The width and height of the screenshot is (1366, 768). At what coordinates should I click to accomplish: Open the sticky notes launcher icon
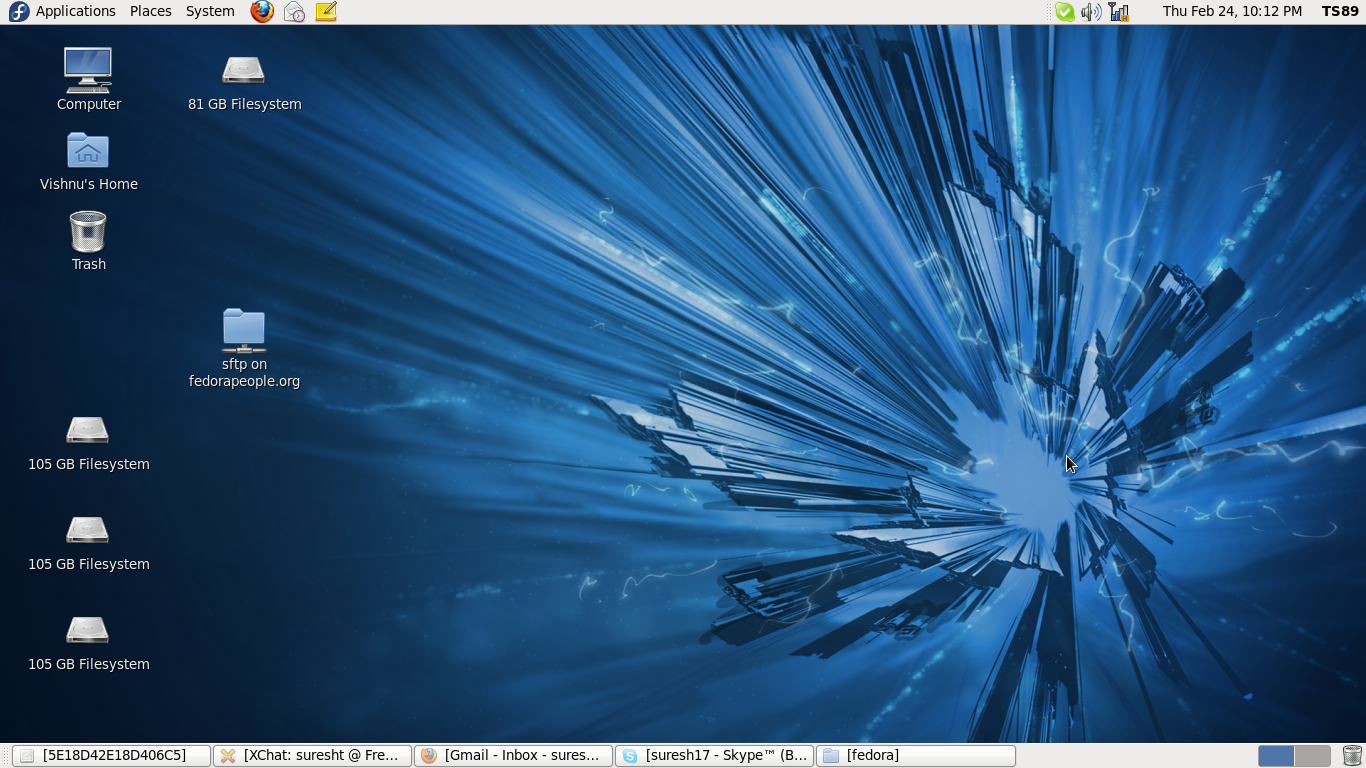click(x=326, y=11)
